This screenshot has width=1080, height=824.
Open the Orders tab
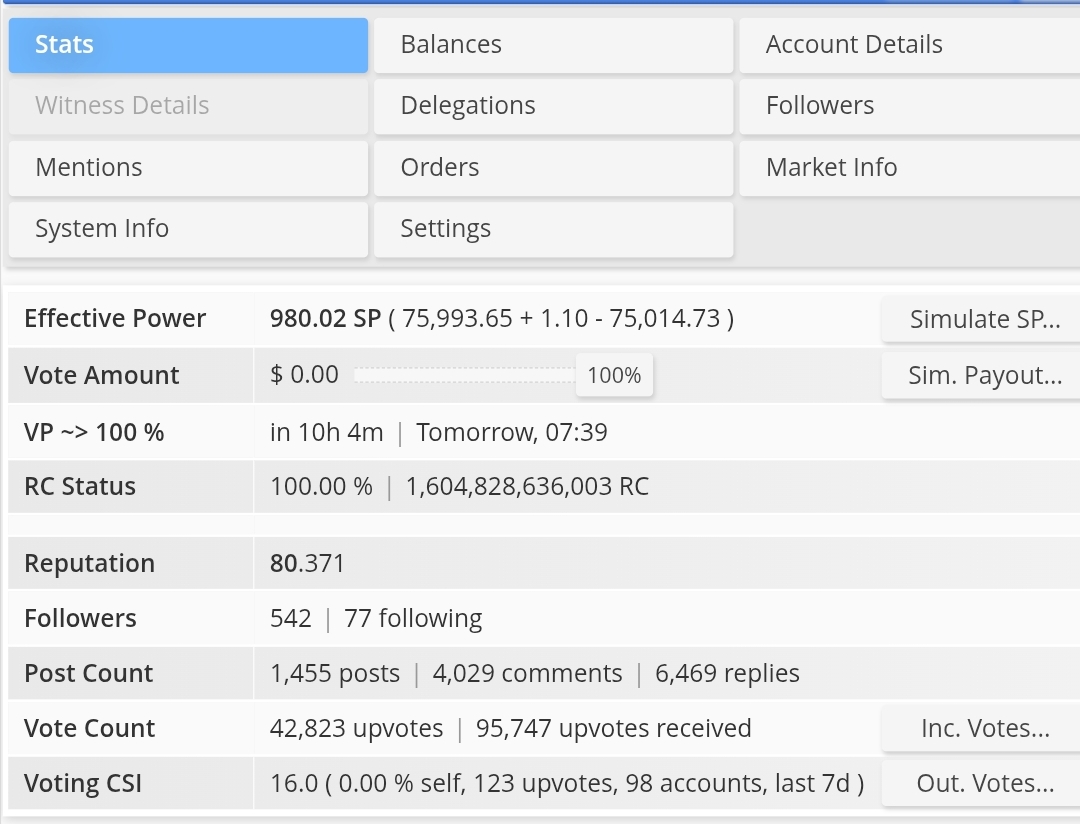coord(553,167)
